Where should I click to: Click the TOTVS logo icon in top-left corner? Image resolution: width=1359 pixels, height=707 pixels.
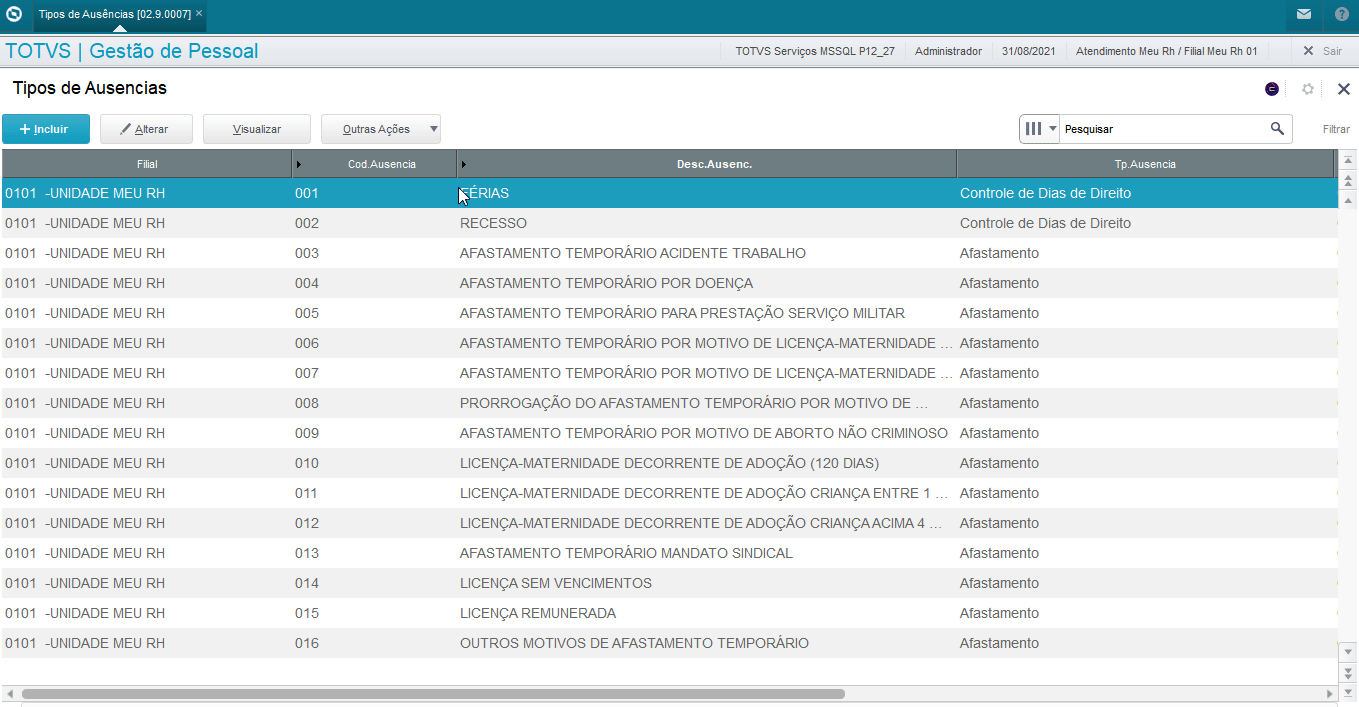click(x=14, y=14)
